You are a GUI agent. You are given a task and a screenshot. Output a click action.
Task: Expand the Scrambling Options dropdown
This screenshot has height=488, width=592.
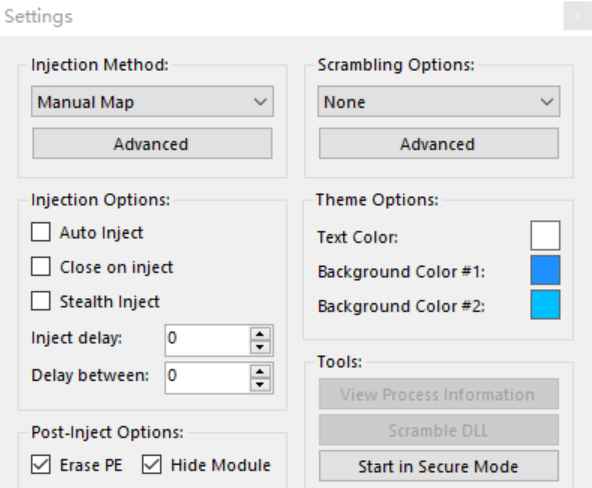438,102
